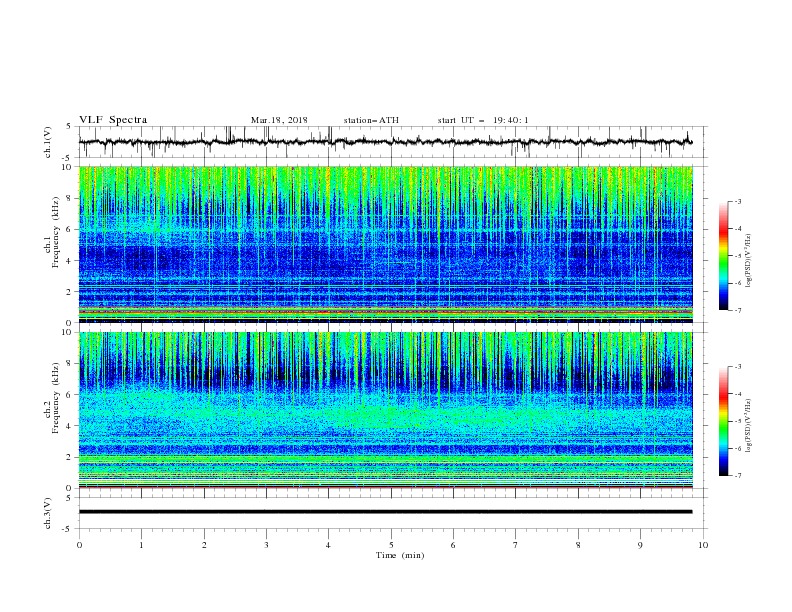
Task: Click the "3" minute tick label on time axis
Action: (x=267, y=545)
